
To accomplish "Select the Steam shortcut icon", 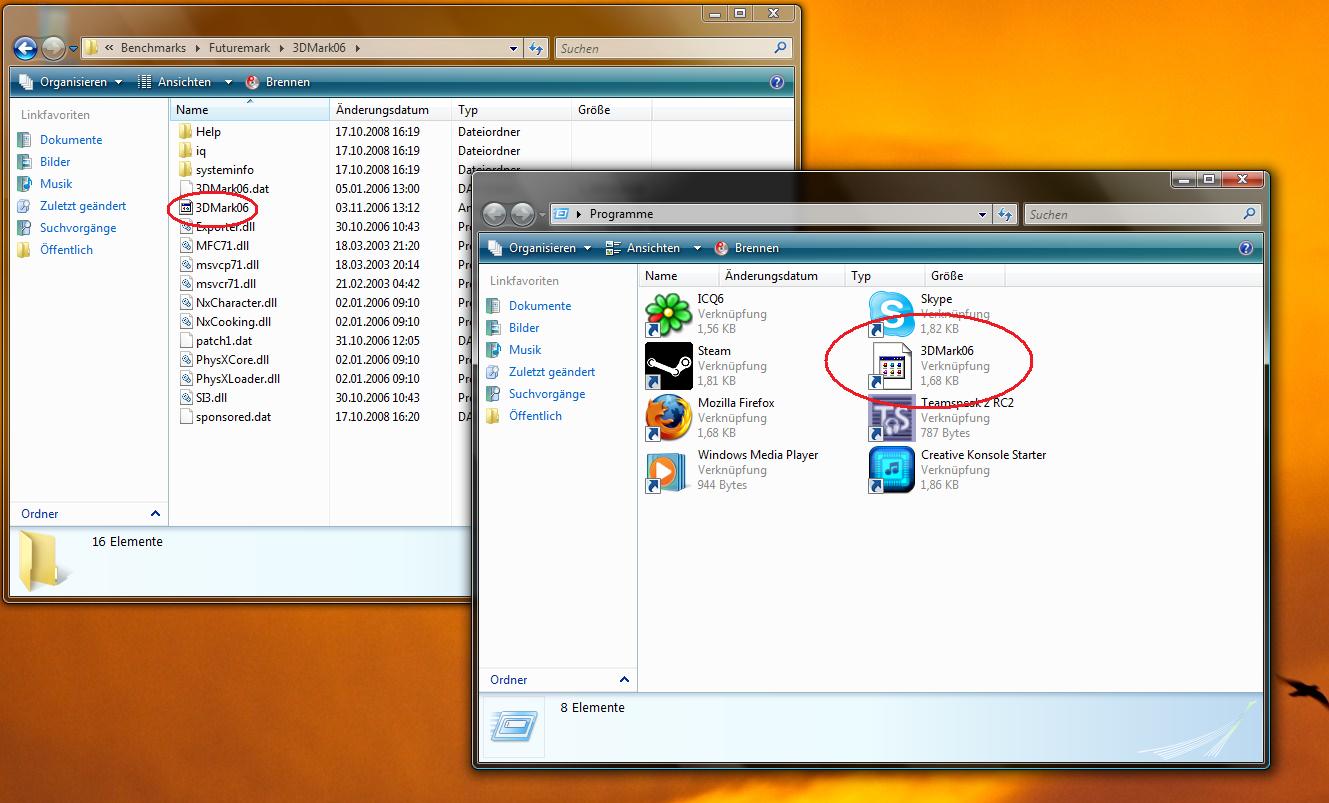I will [668, 366].
